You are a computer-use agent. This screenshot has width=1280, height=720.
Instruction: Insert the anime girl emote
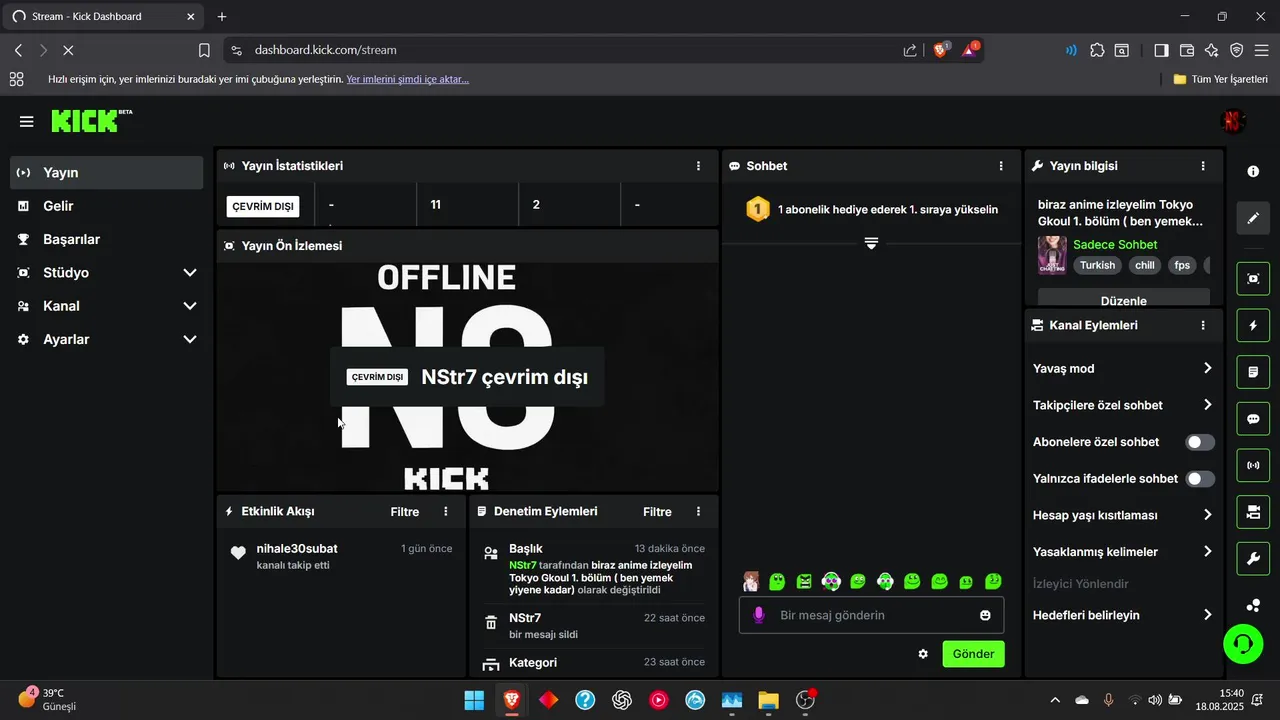click(x=750, y=581)
